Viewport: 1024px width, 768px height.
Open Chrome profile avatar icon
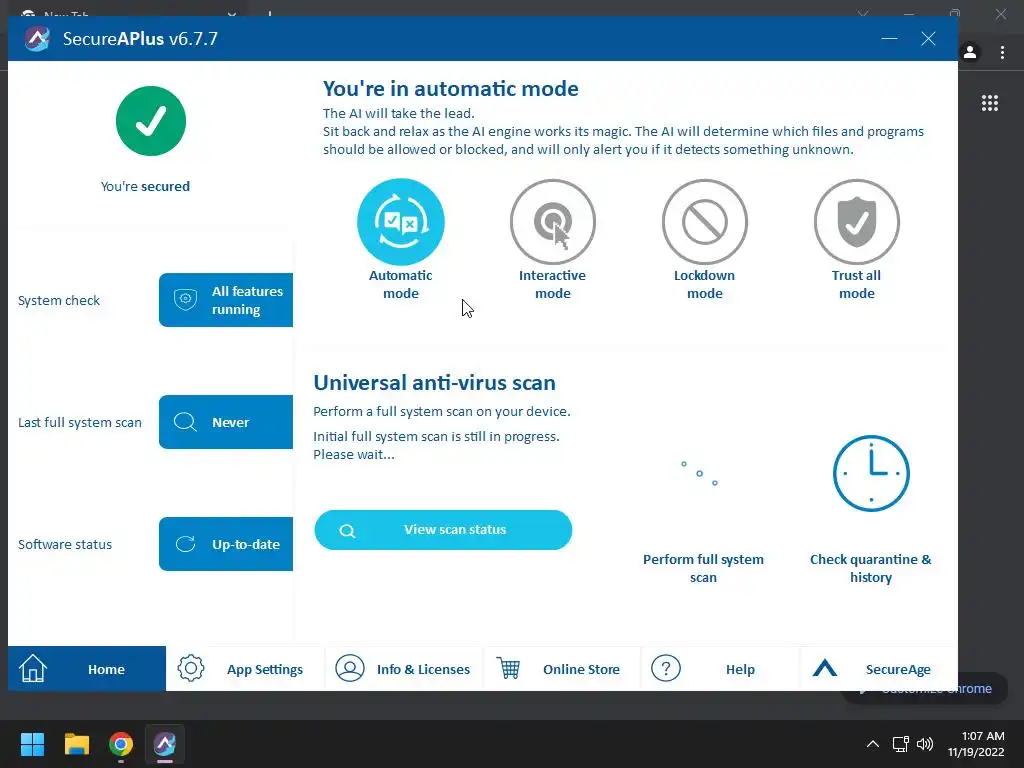[970, 52]
